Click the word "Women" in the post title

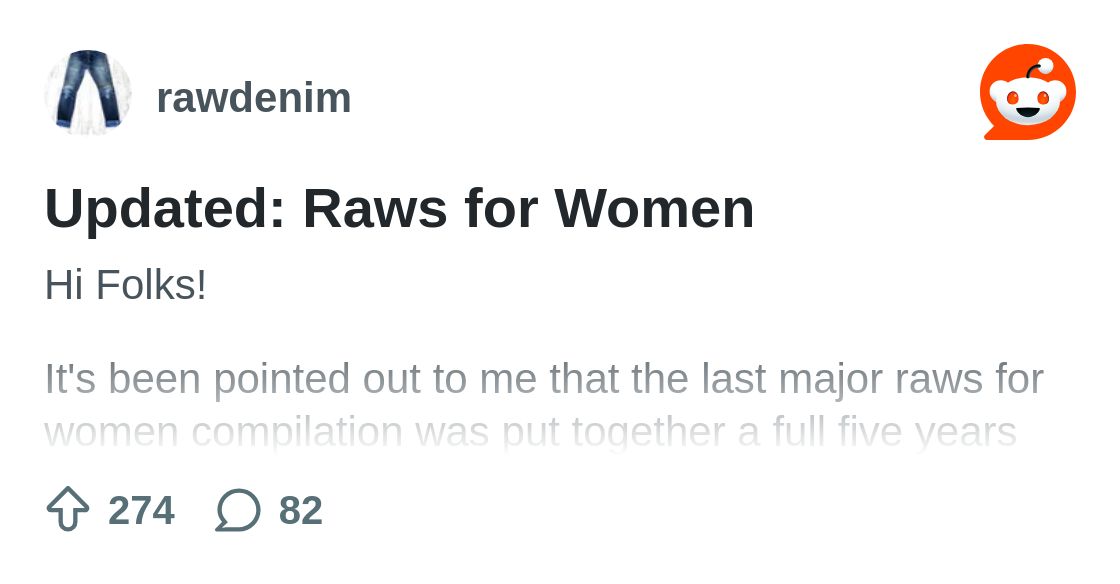click(654, 209)
